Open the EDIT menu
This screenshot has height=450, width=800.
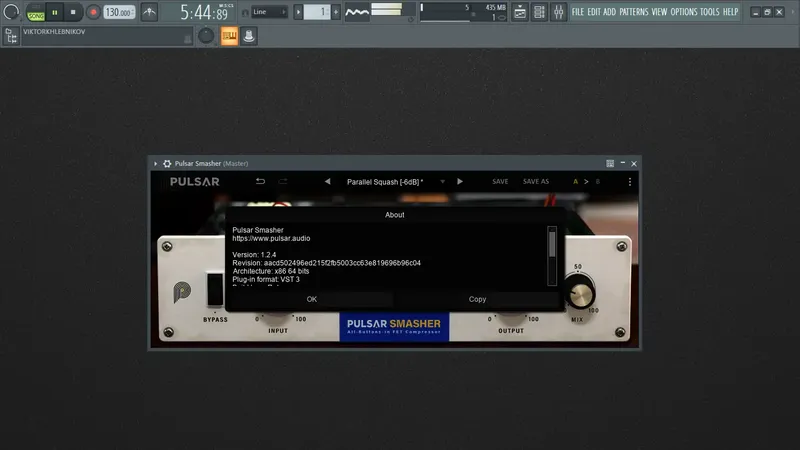pos(594,12)
